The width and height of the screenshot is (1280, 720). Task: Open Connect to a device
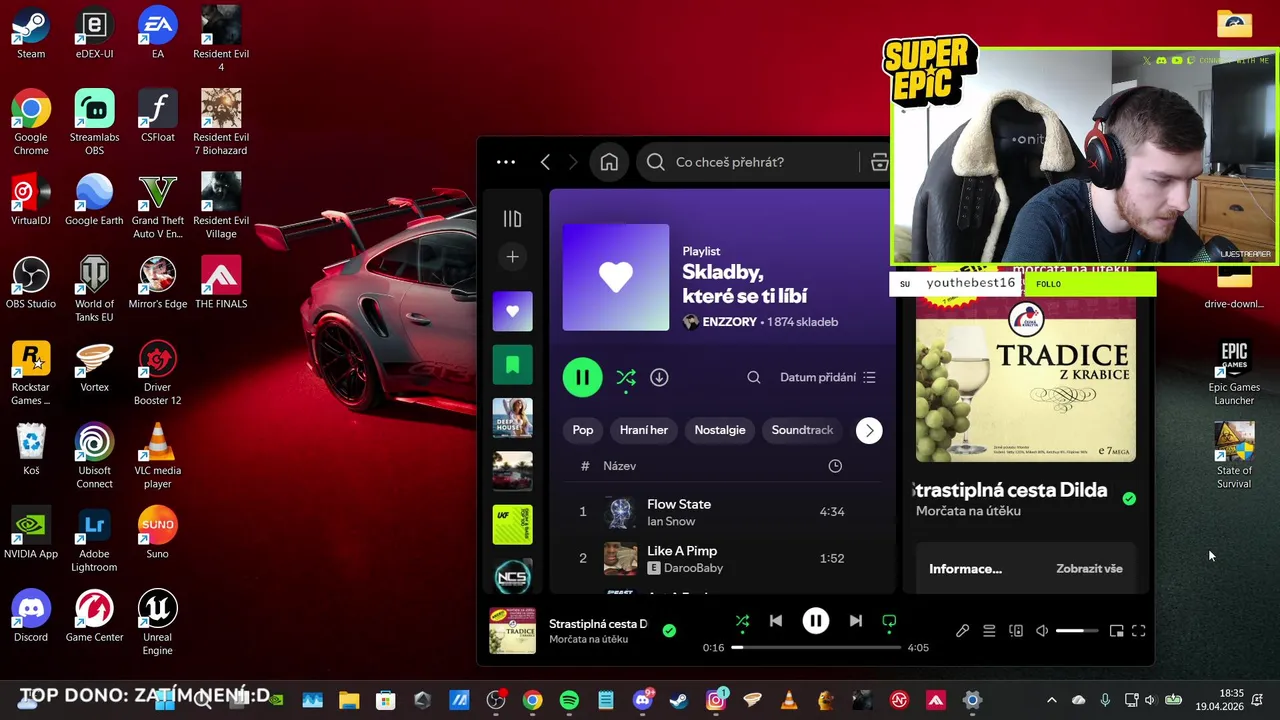[1016, 631]
